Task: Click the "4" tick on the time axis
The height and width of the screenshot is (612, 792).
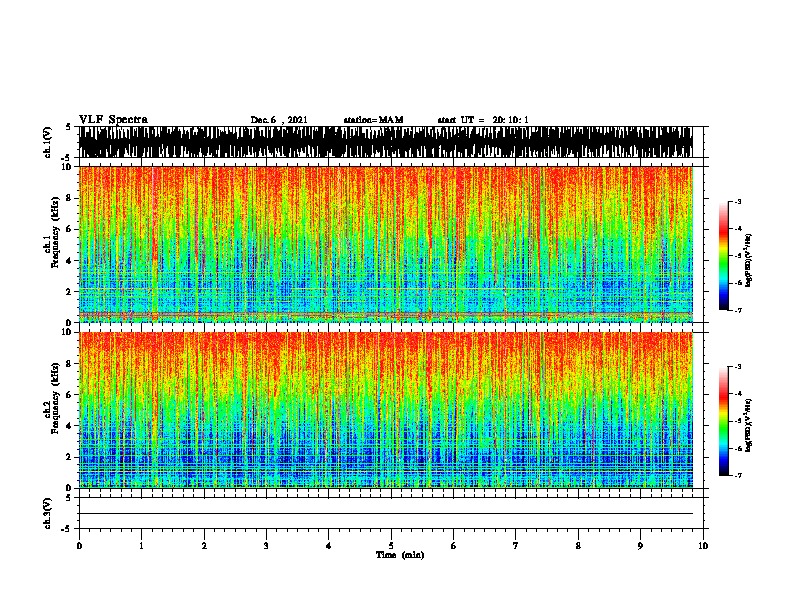Action: point(329,546)
